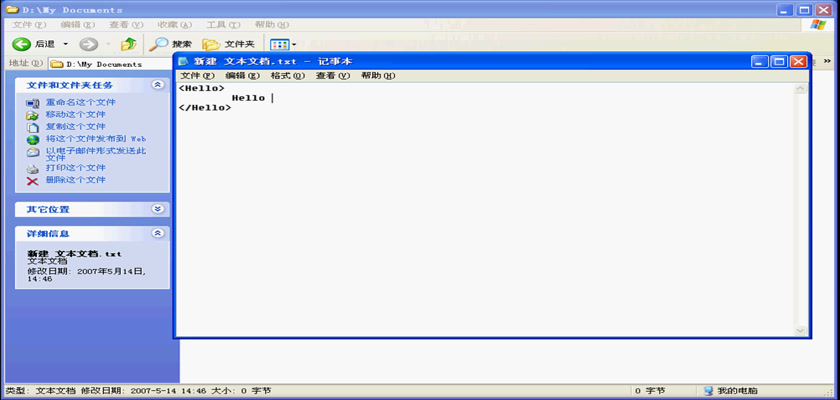Collapse the 详细信息 panel
Screen dimensions: 840x400
pos(158,233)
